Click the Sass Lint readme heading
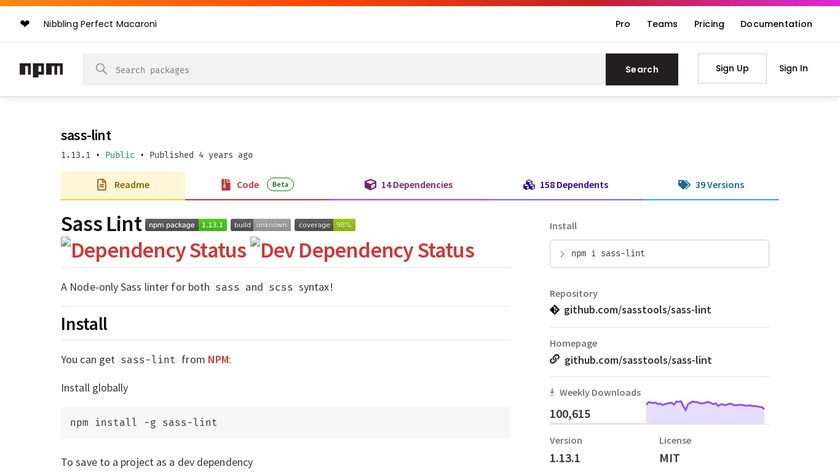The height and width of the screenshot is (472, 840). click(x=101, y=224)
